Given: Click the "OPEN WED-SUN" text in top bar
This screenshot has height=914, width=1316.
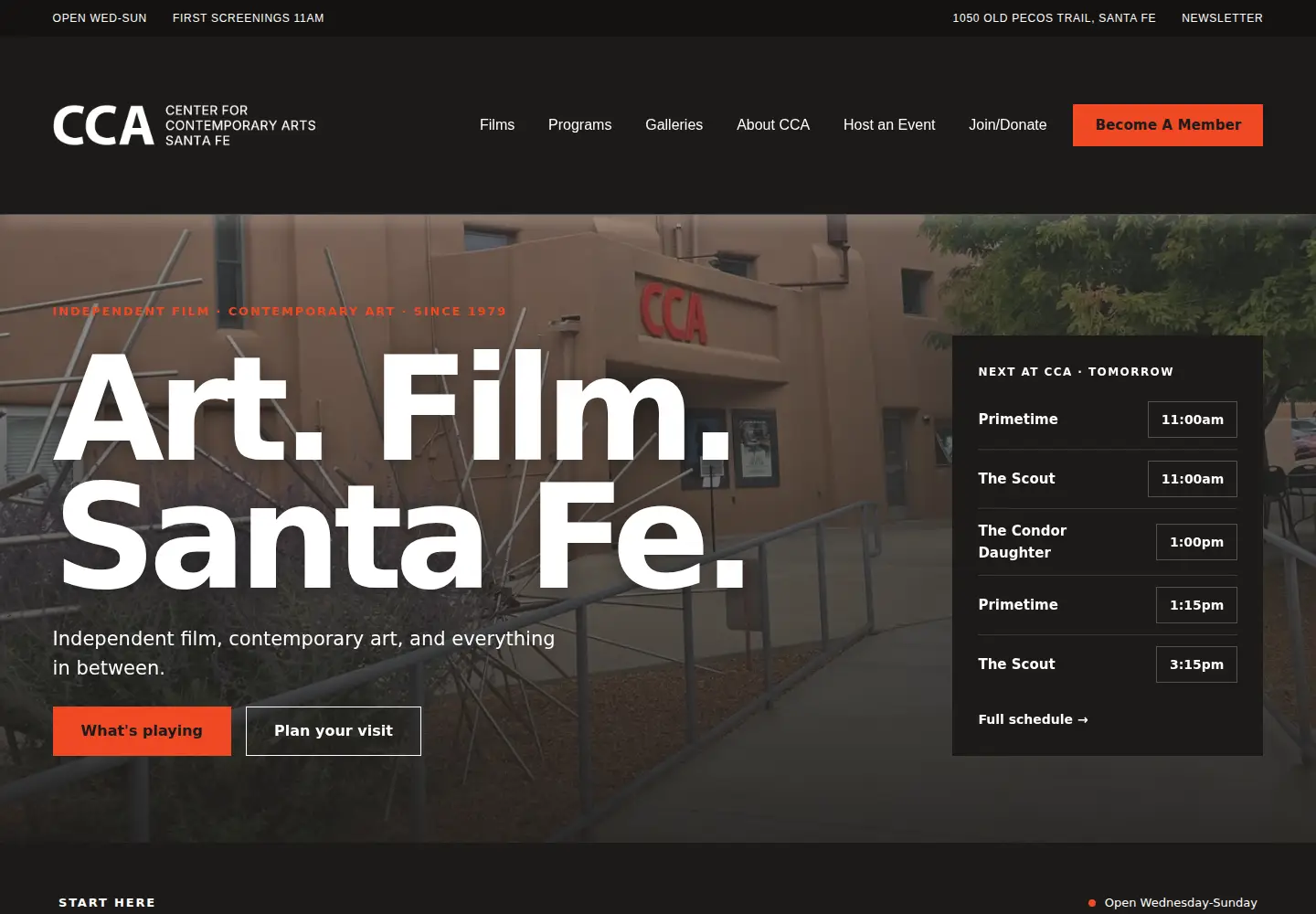Looking at the screenshot, I should pos(100,18).
